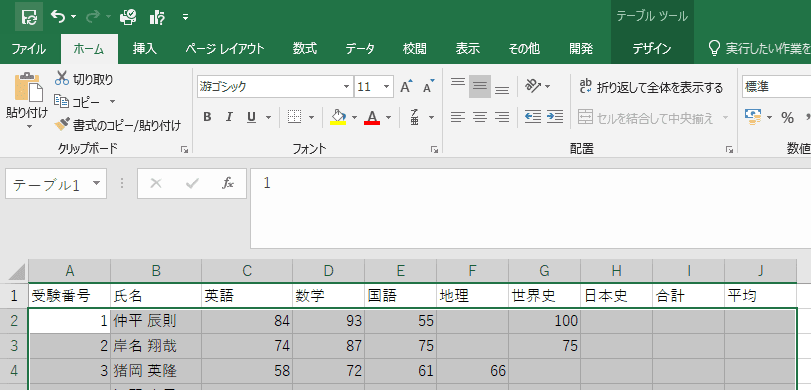Click the Paste clipboard icon
The image size is (811, 390).
pyautogui.click(x=28, y=86)
